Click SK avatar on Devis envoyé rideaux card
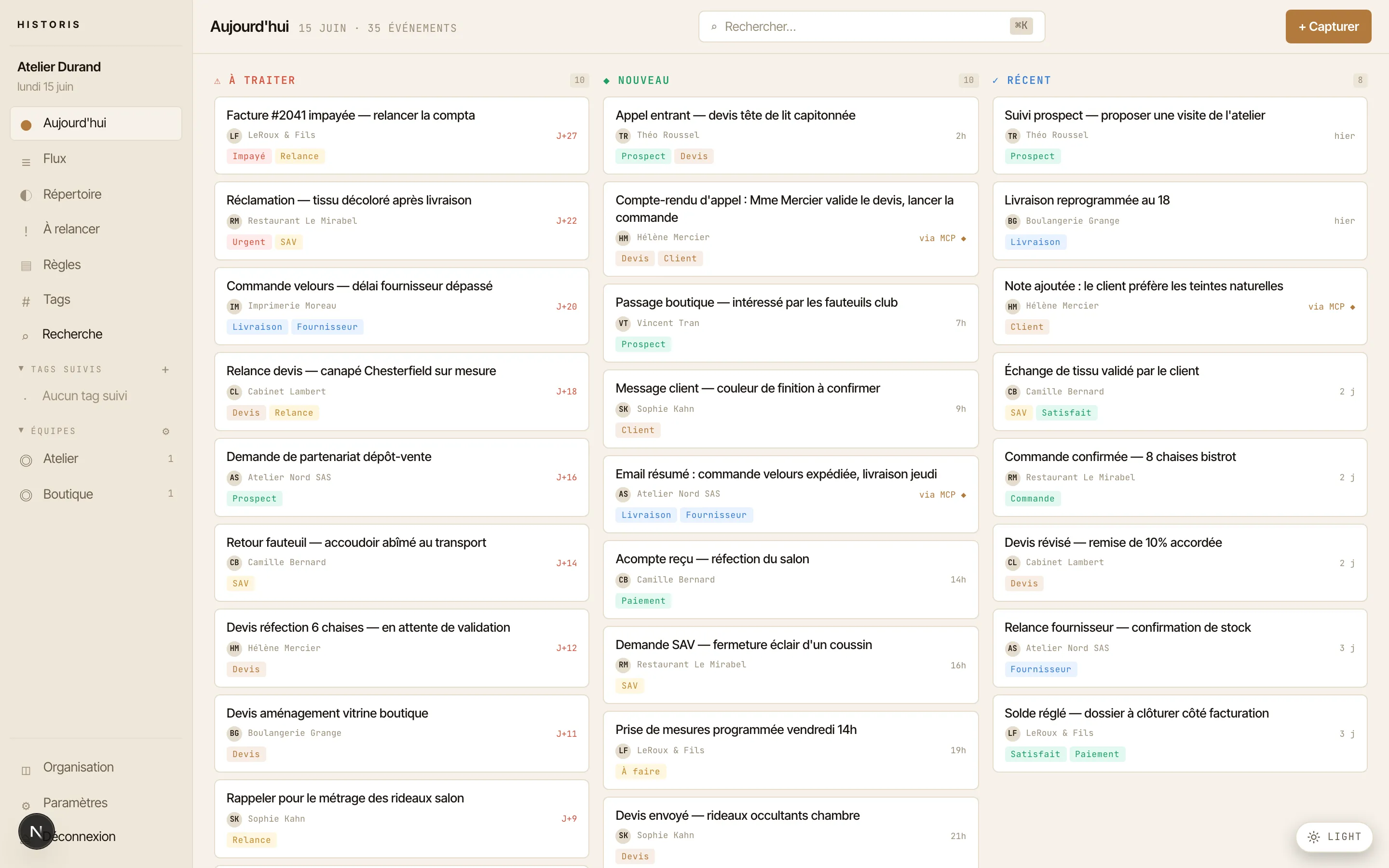Viewport: 1389px width, 868px height. (x=623, y=836)
